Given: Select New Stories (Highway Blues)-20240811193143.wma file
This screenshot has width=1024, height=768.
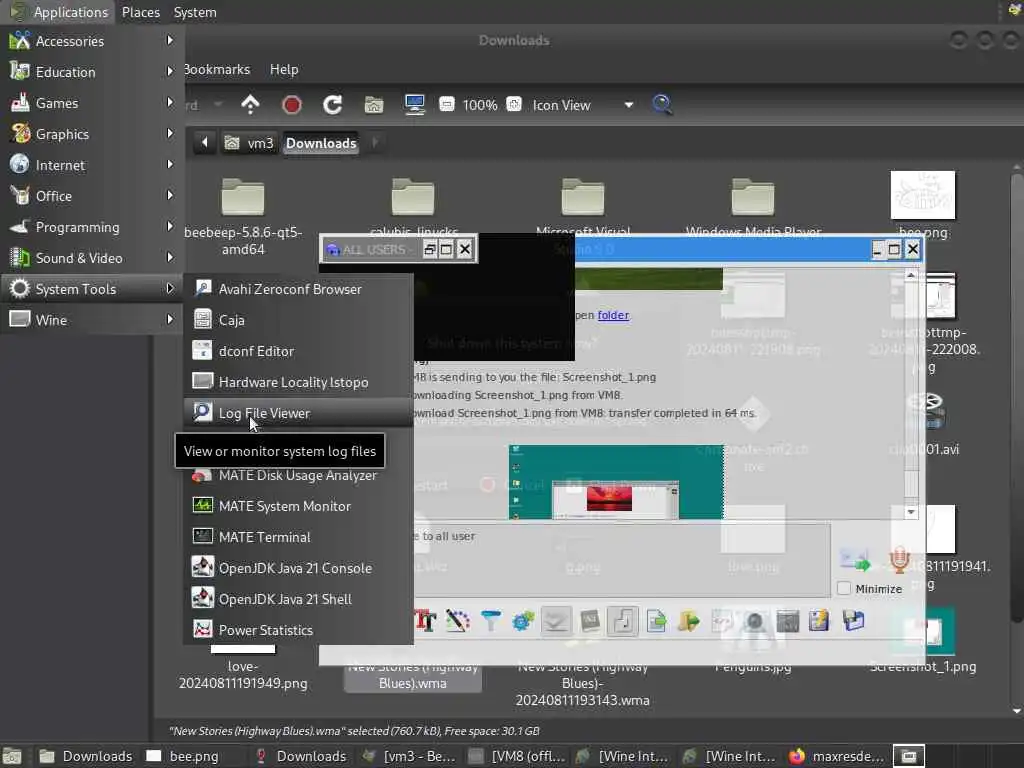Looking at the screenshot, I should (x=583, y=683).
